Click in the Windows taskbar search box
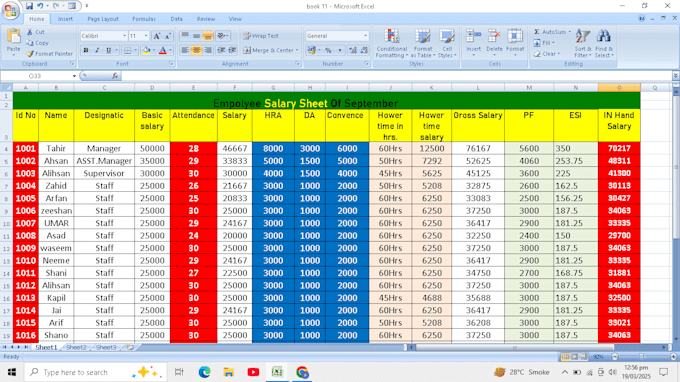This screenshot has height=382, width=680. pyautogui.click(x=95, y=372)
